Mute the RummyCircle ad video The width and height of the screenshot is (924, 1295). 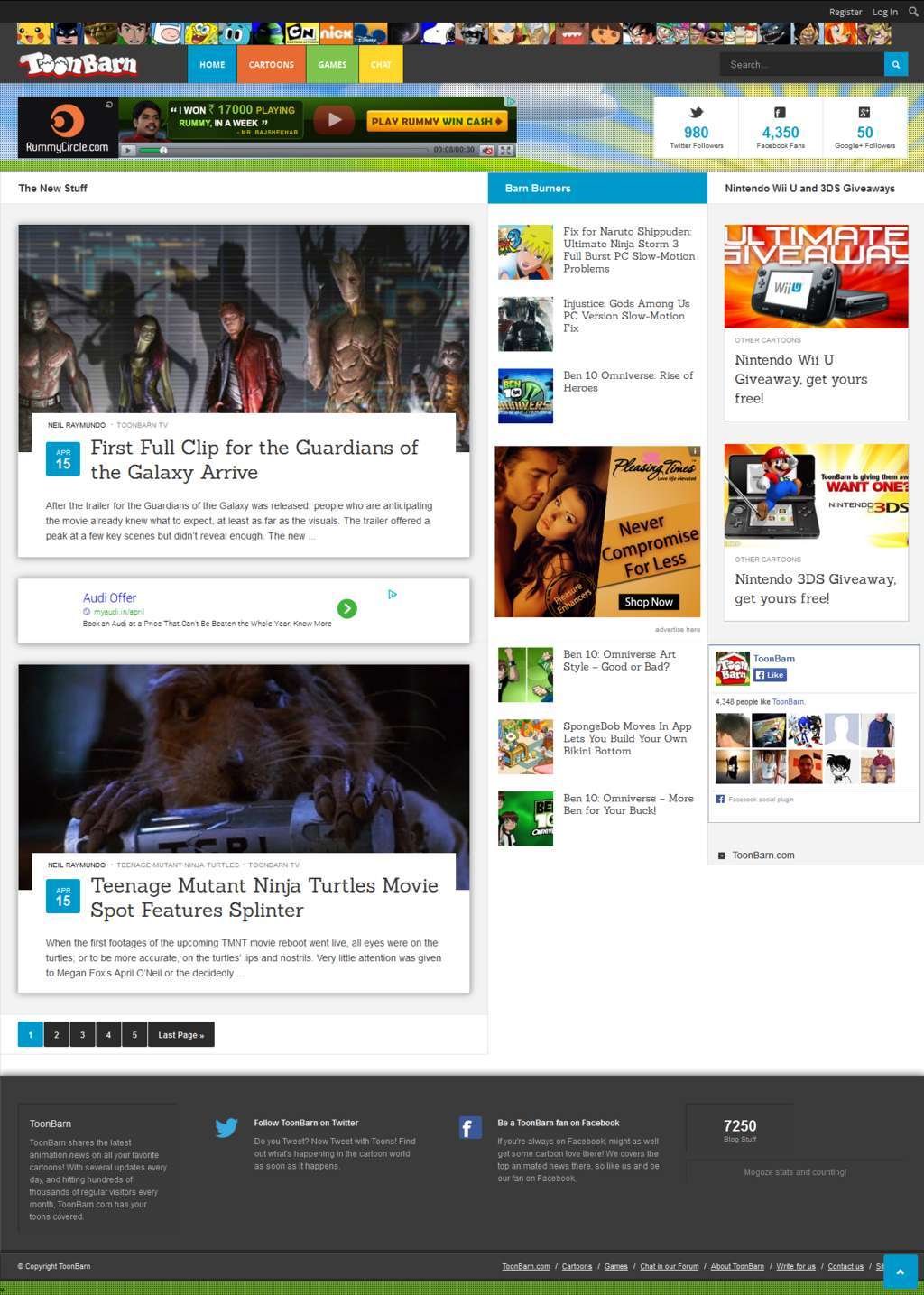click(487, 151)
